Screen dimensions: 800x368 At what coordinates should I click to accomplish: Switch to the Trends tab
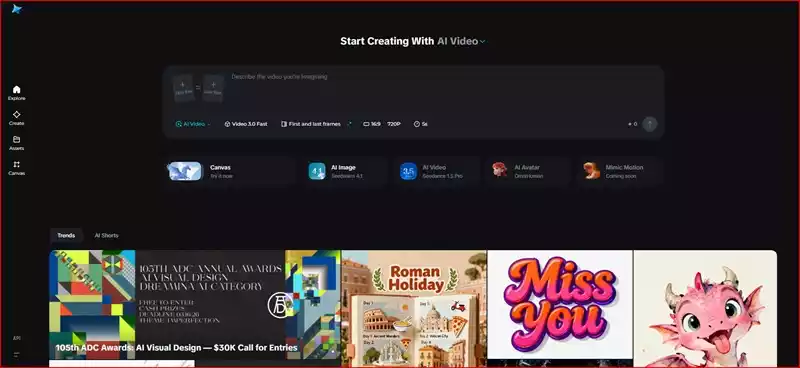[x=66, y=235]
